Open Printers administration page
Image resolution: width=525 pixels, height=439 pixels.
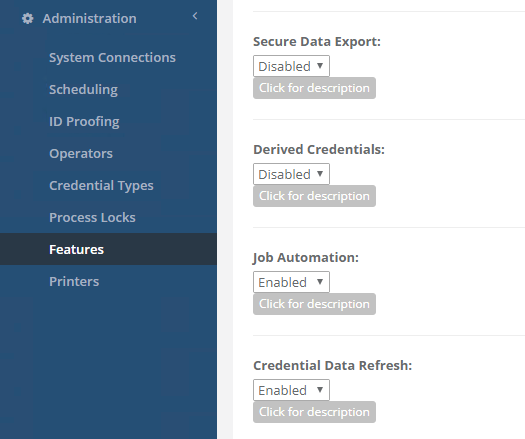pyautogui.click(x=74, y=281)
